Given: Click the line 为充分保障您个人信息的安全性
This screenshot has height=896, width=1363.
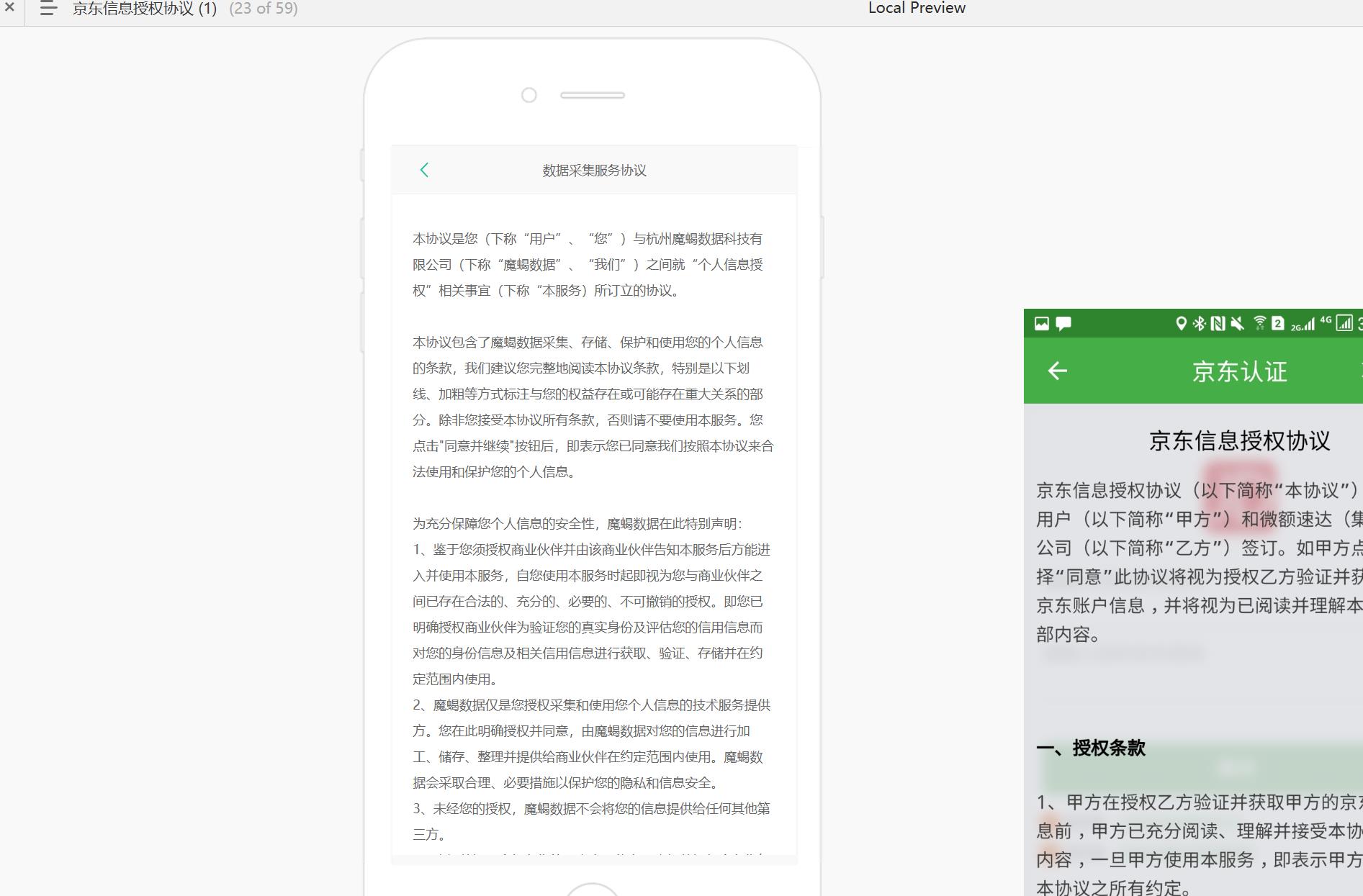Looking at the screenshot, I should (577, 524).
